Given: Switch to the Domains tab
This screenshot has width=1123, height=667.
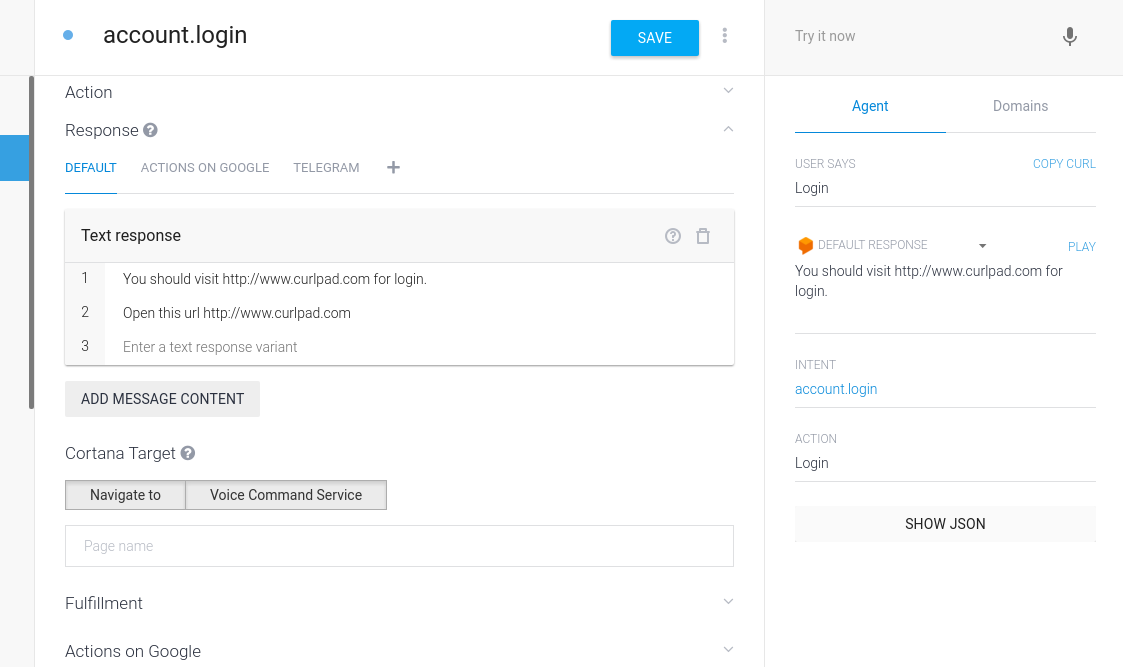Looking at the screenshot, I should coord(1020,106).
